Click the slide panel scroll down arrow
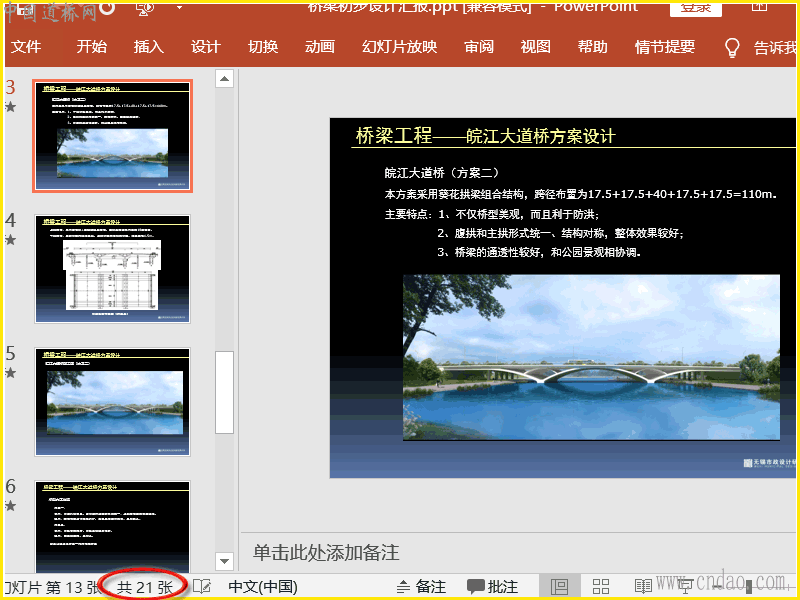Viewport: 800px width, 600px height. (224, 561)
